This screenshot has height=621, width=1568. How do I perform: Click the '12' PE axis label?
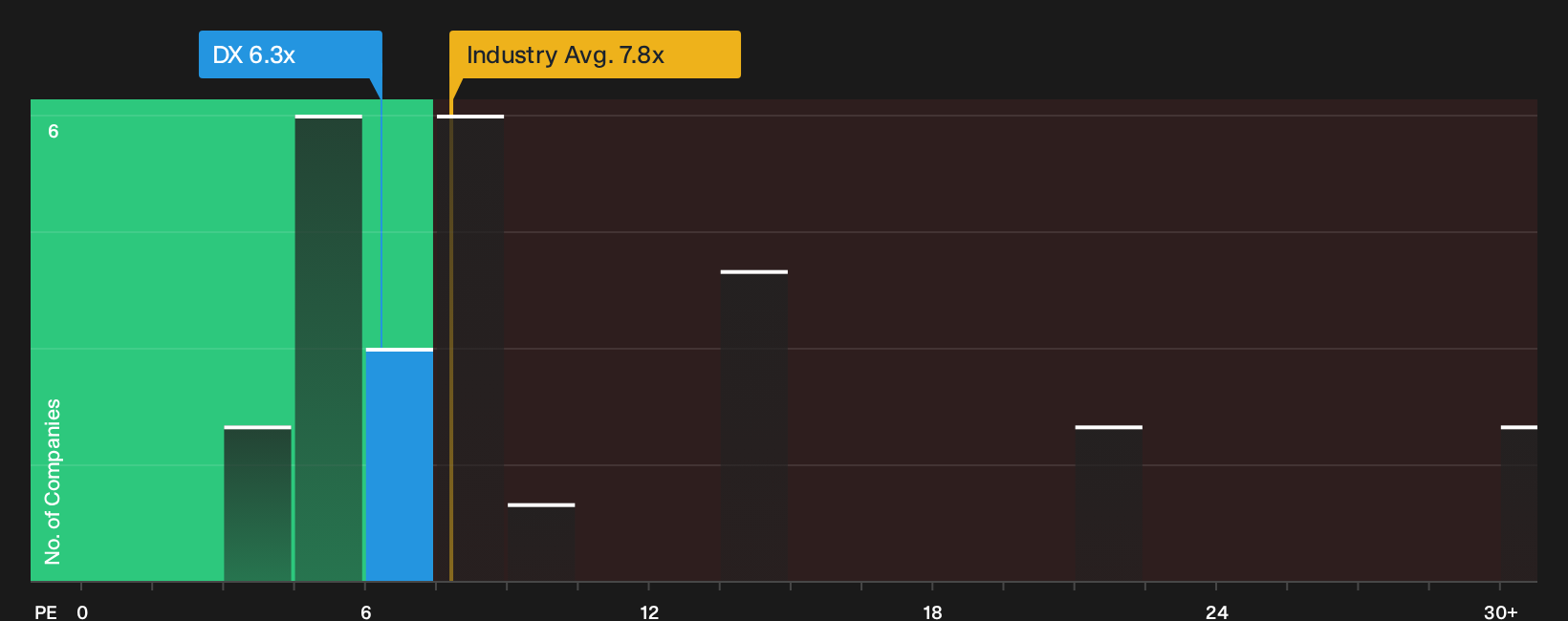pyautogui.click(x=649, y=612)
